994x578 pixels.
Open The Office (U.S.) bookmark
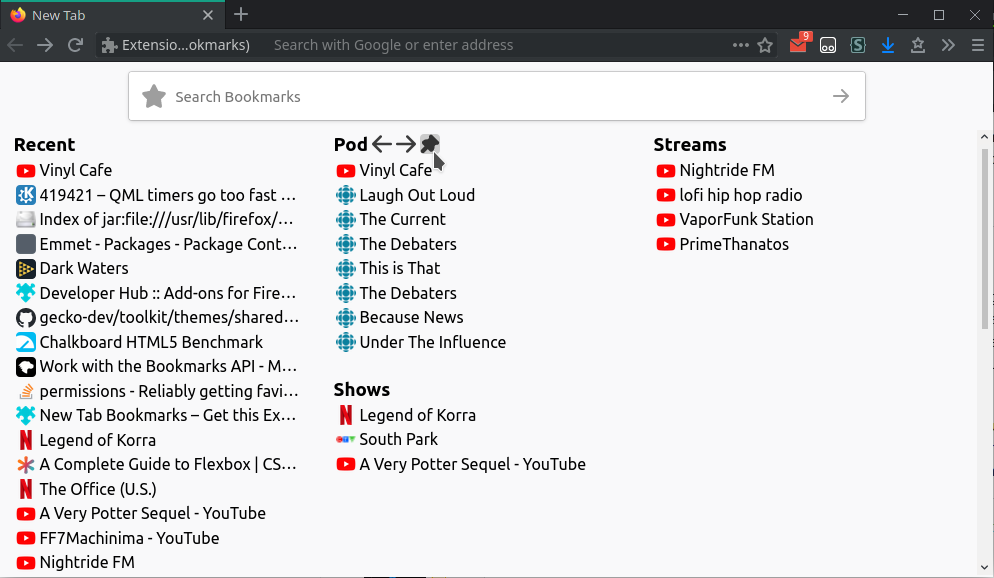(86, 489)
